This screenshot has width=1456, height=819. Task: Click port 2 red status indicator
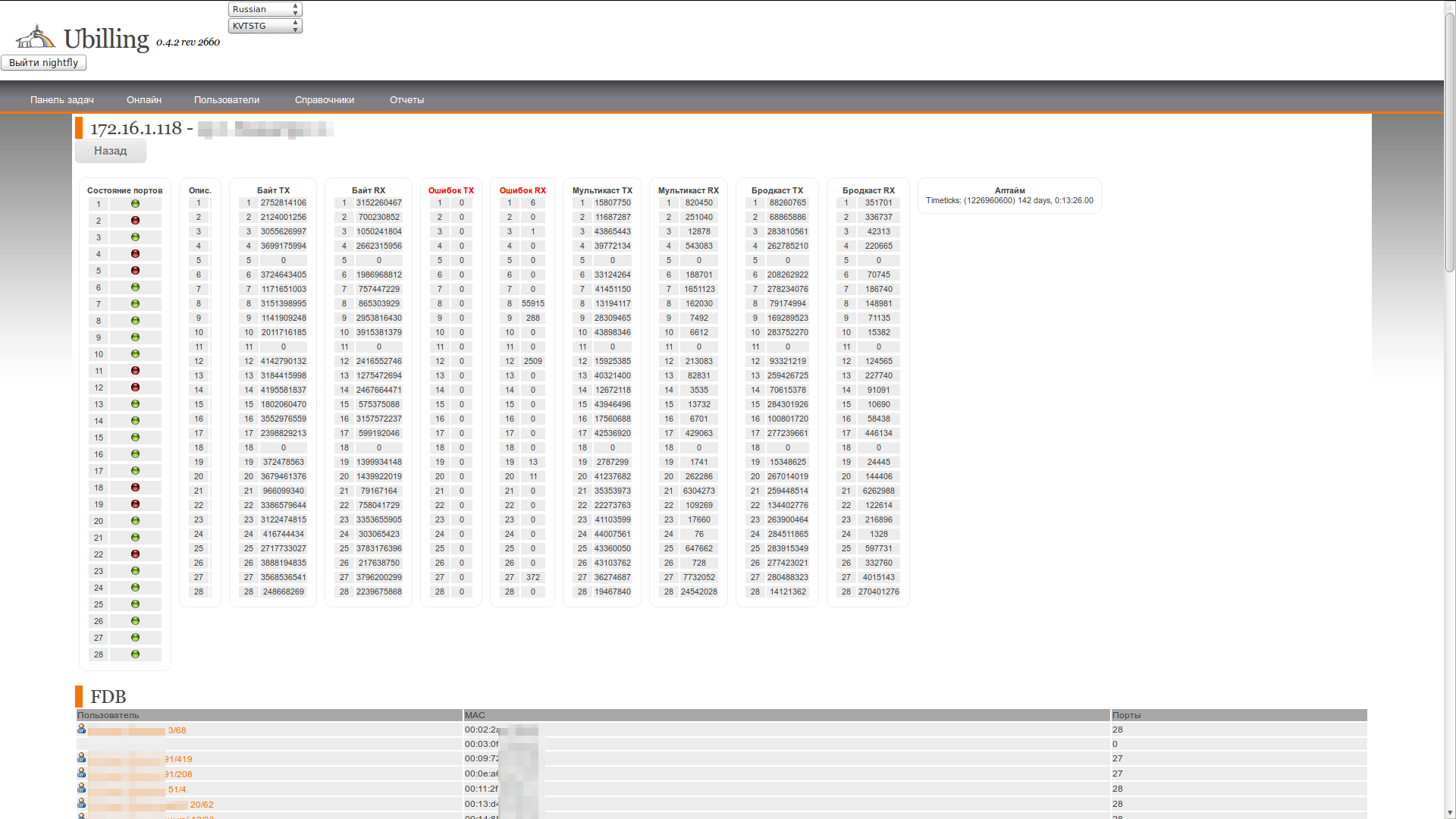135,221
